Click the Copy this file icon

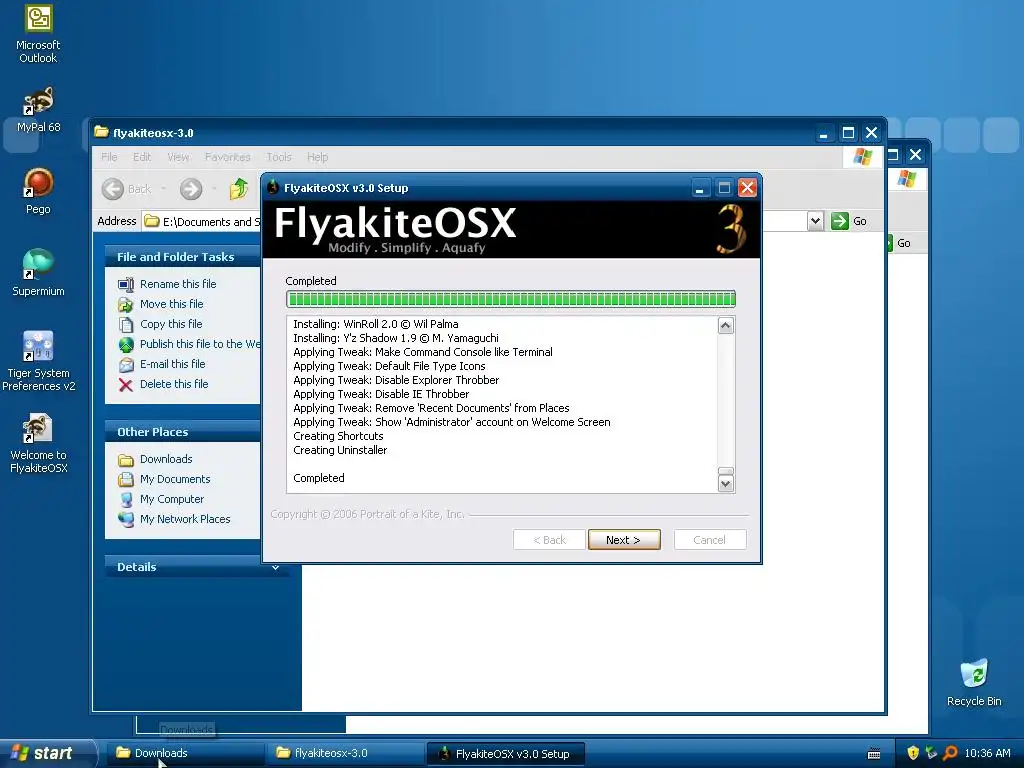pos(126,325)
